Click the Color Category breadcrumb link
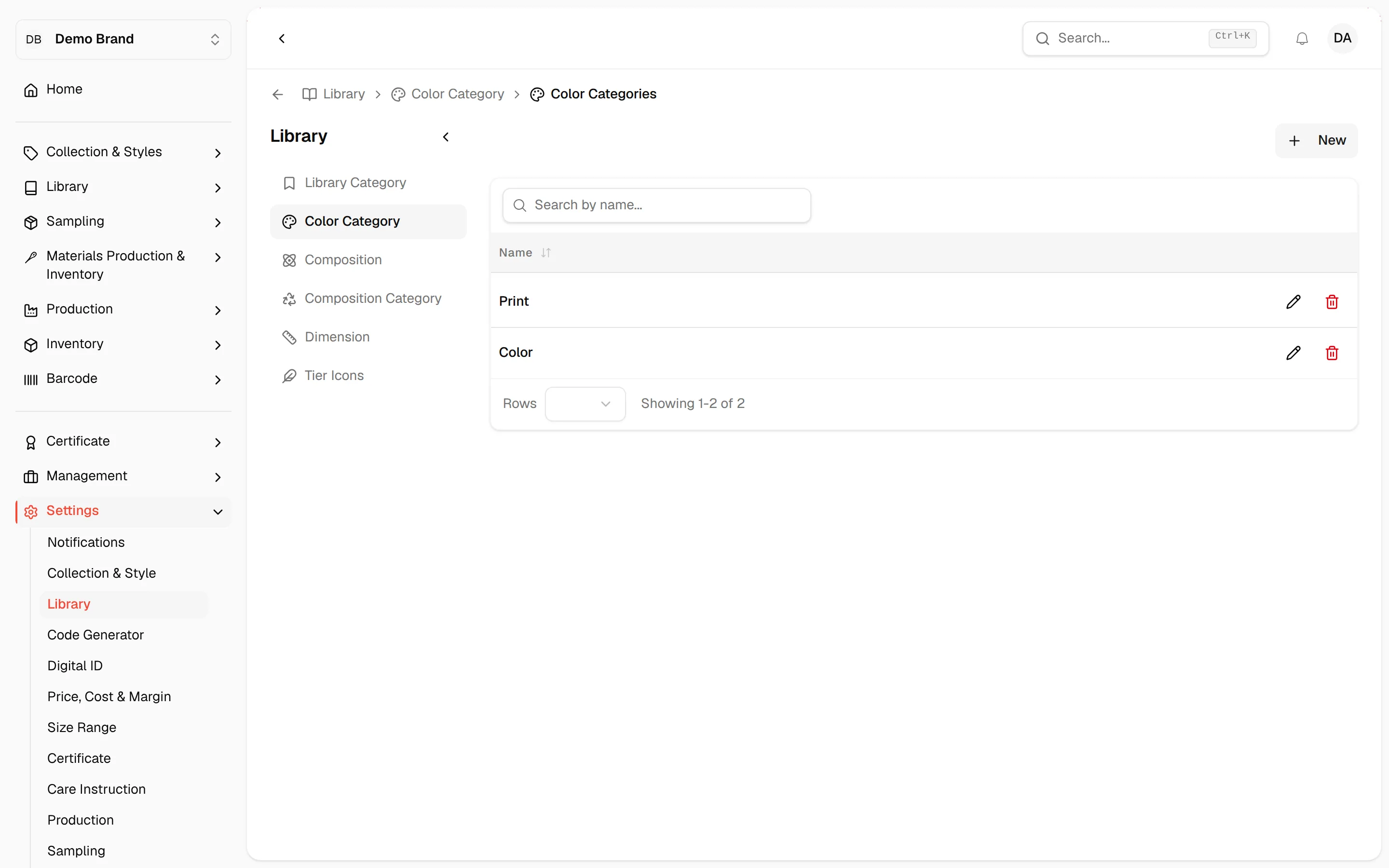Image resolution: width=1389 pixels, height=868 pixels. [x=448, y=94]
